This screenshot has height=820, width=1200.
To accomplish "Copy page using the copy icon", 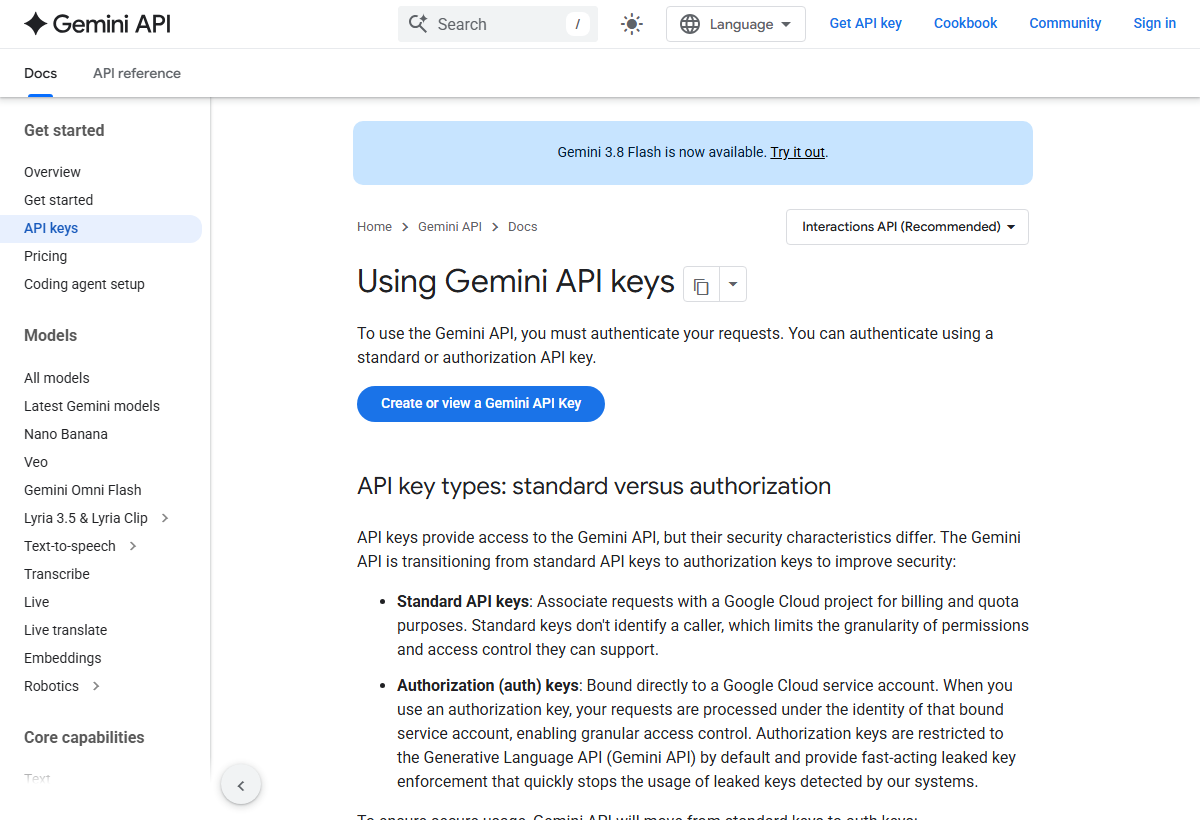I will point(701,285).
